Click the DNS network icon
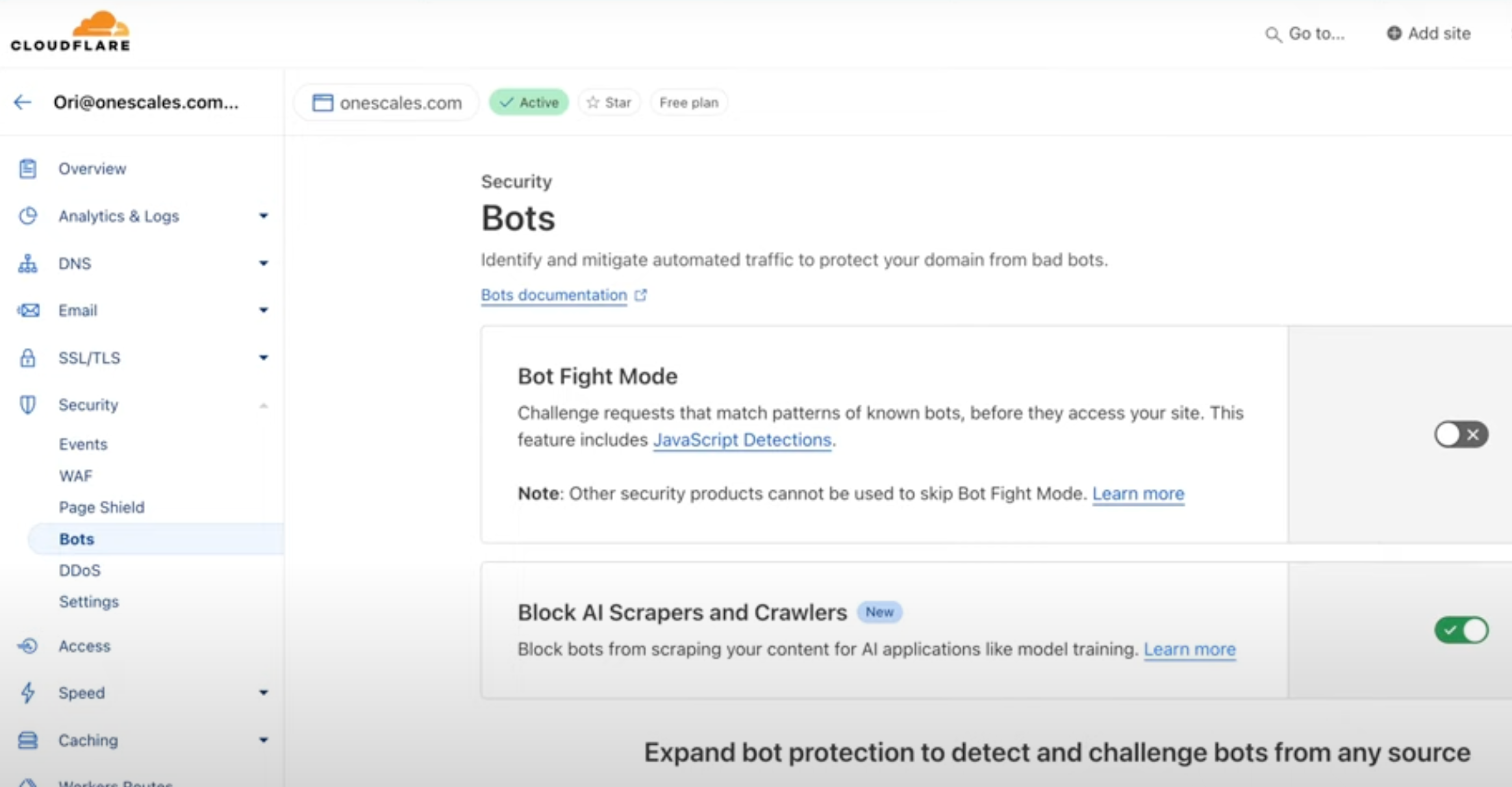The height and width of the screenshot is (787, 1512). click(x=27, y=264)
